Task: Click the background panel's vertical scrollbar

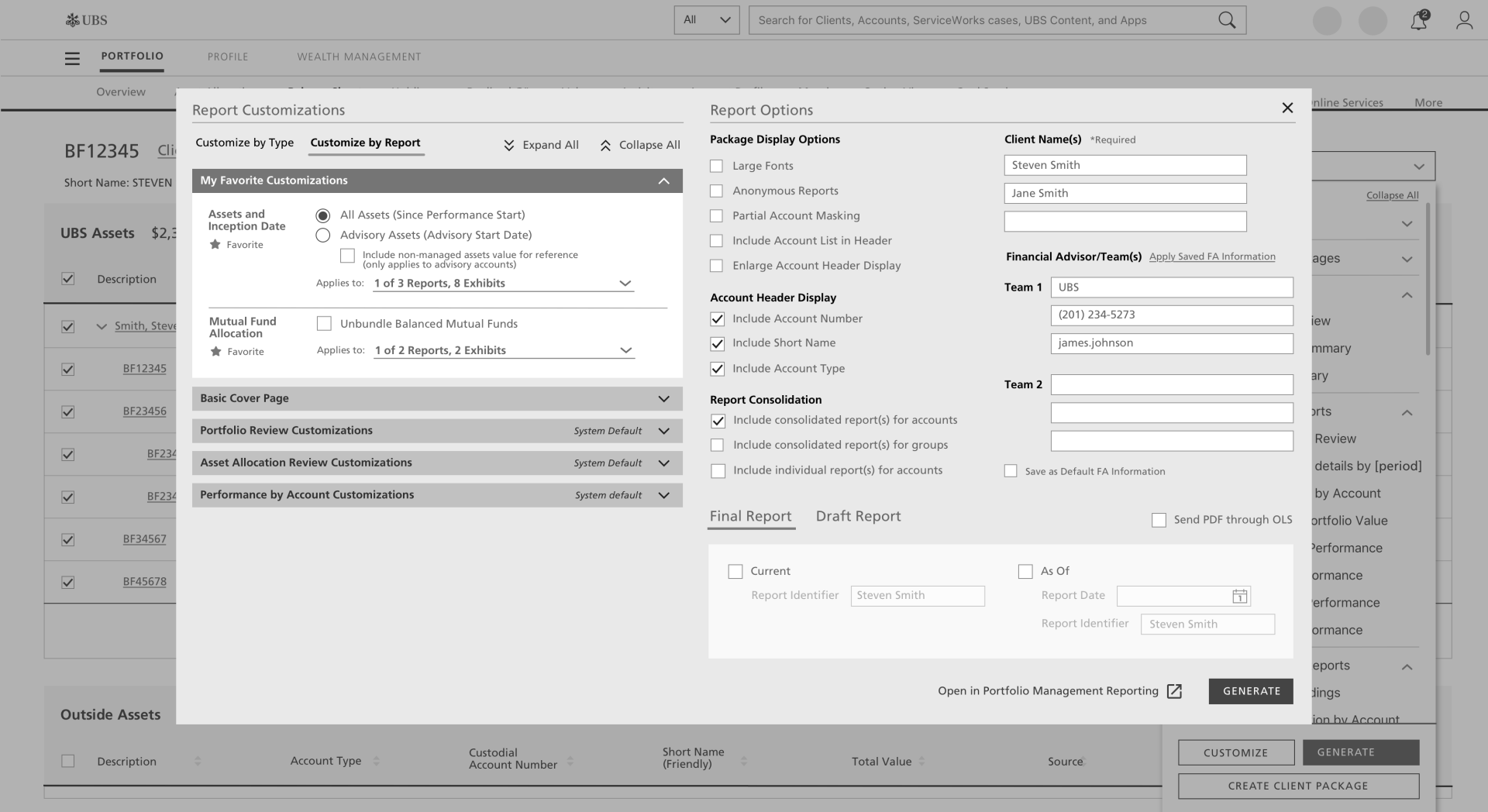Action: tap(1428, 279)
